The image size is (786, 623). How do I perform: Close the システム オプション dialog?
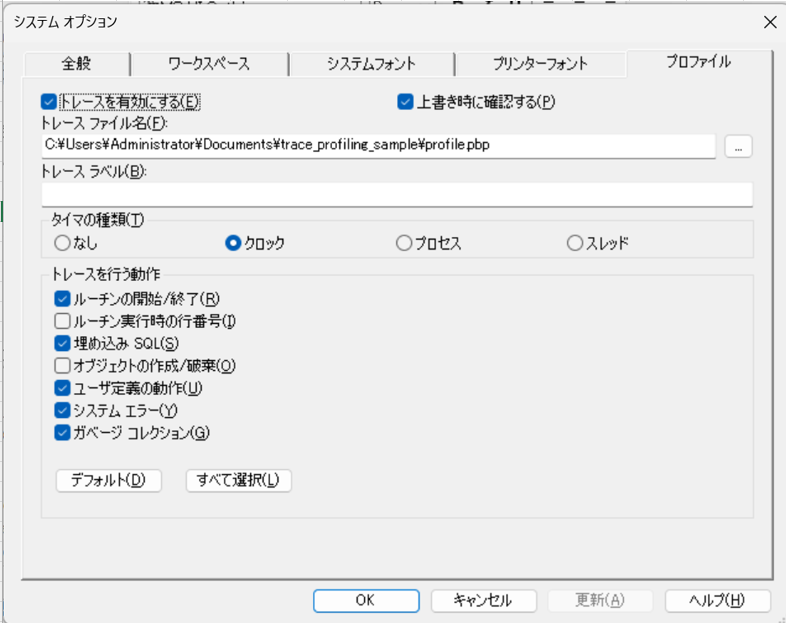[769, 22]
